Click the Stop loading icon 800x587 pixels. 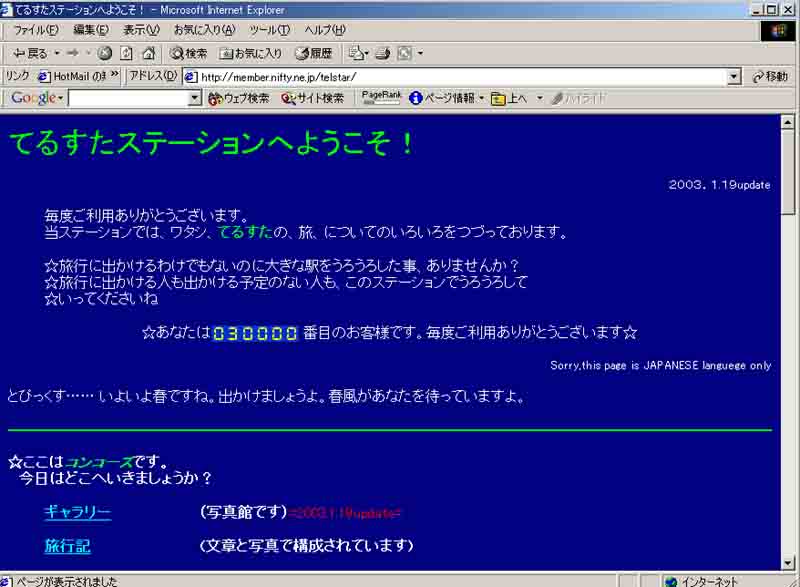click(104, 53)
